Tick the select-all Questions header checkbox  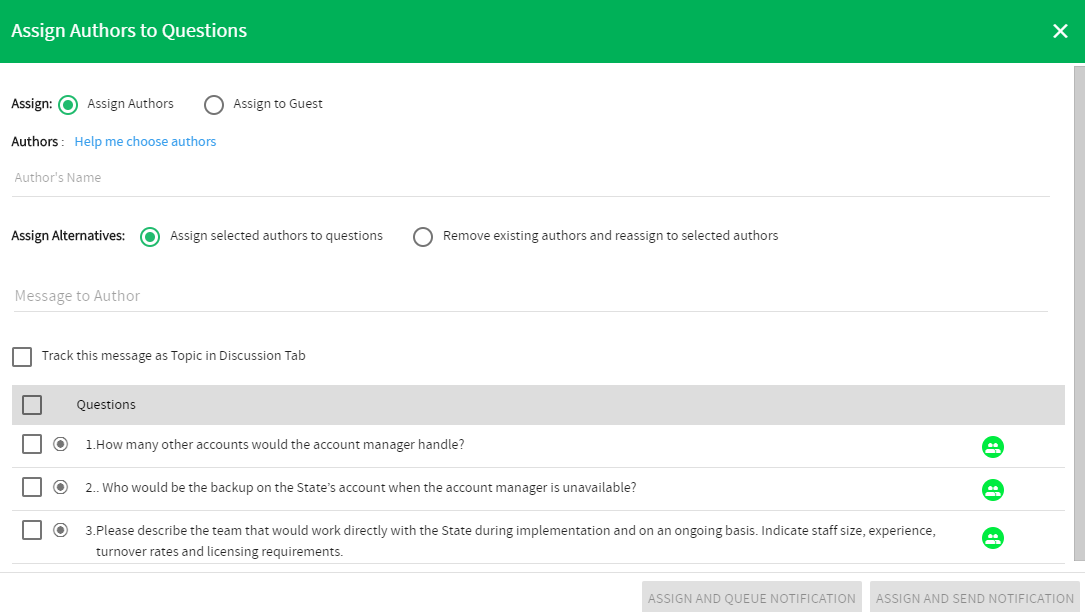pyautogui.click(x=32, y=404)
